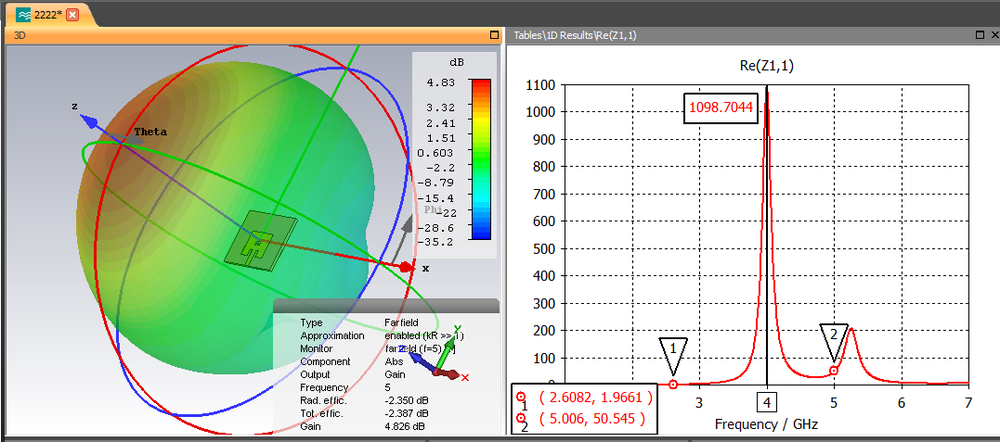Click the dB color ramp legend
This screenshot has width=1000, height=442.
(480, 159)
